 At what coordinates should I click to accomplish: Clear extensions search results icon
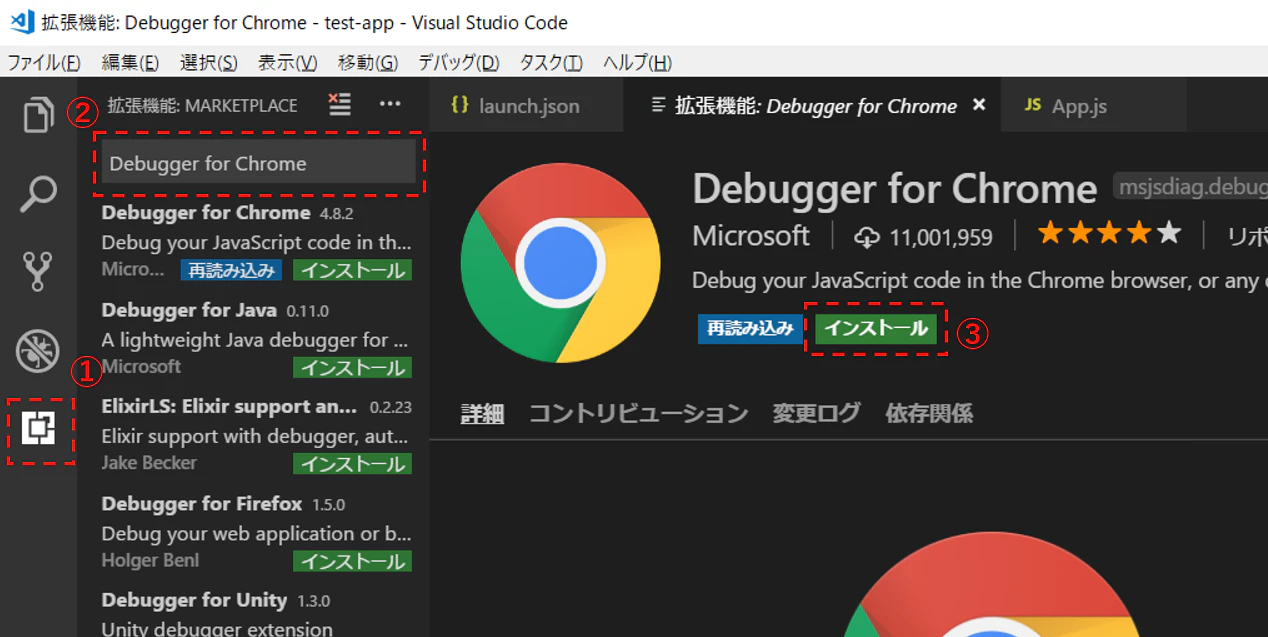coord(340,105)
